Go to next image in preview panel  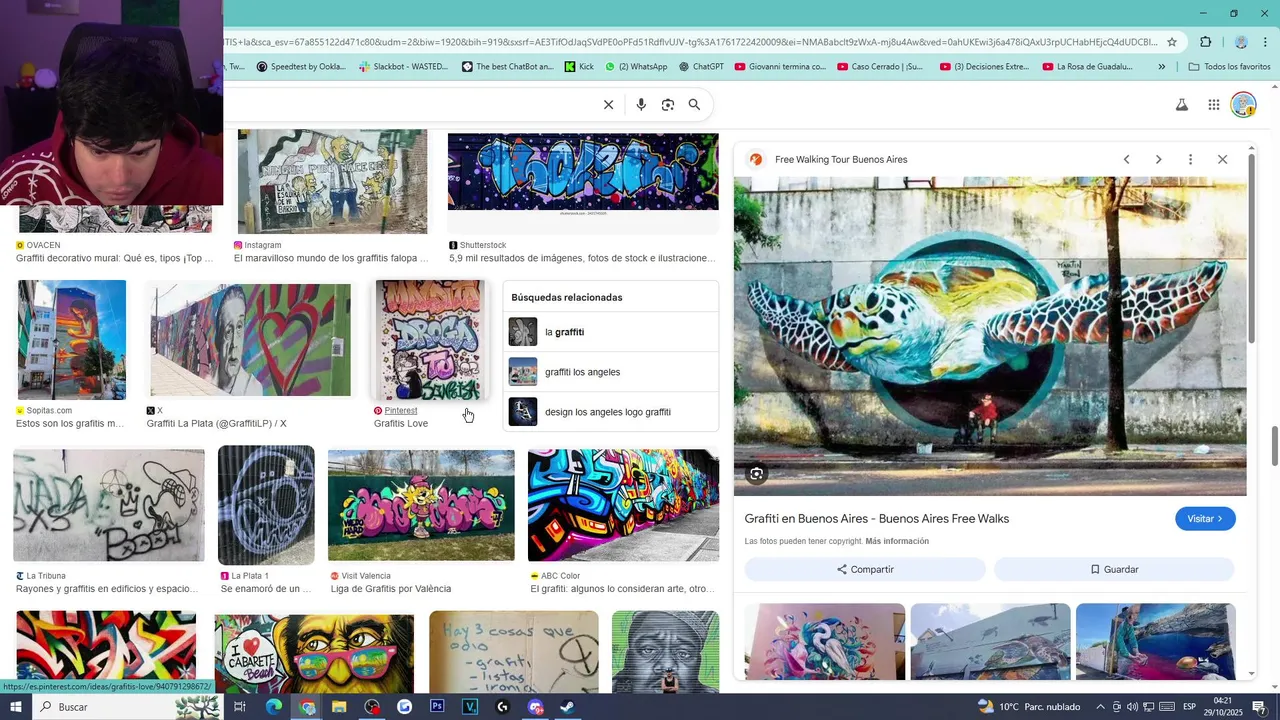[1158, 160]
